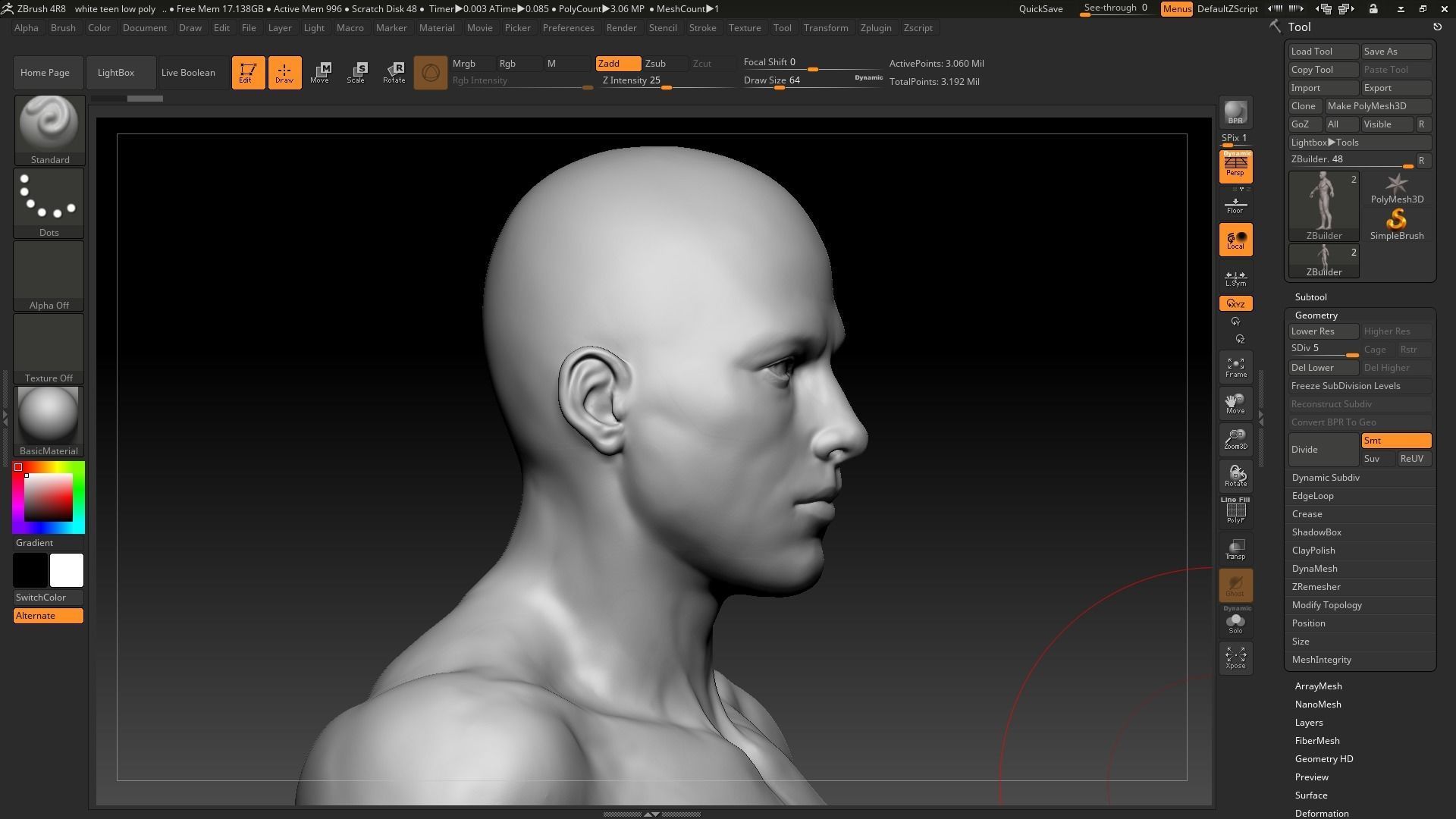Click the canvas Move hand icon
Screen dimensions: 1456x819
[x=1235, y=403]
